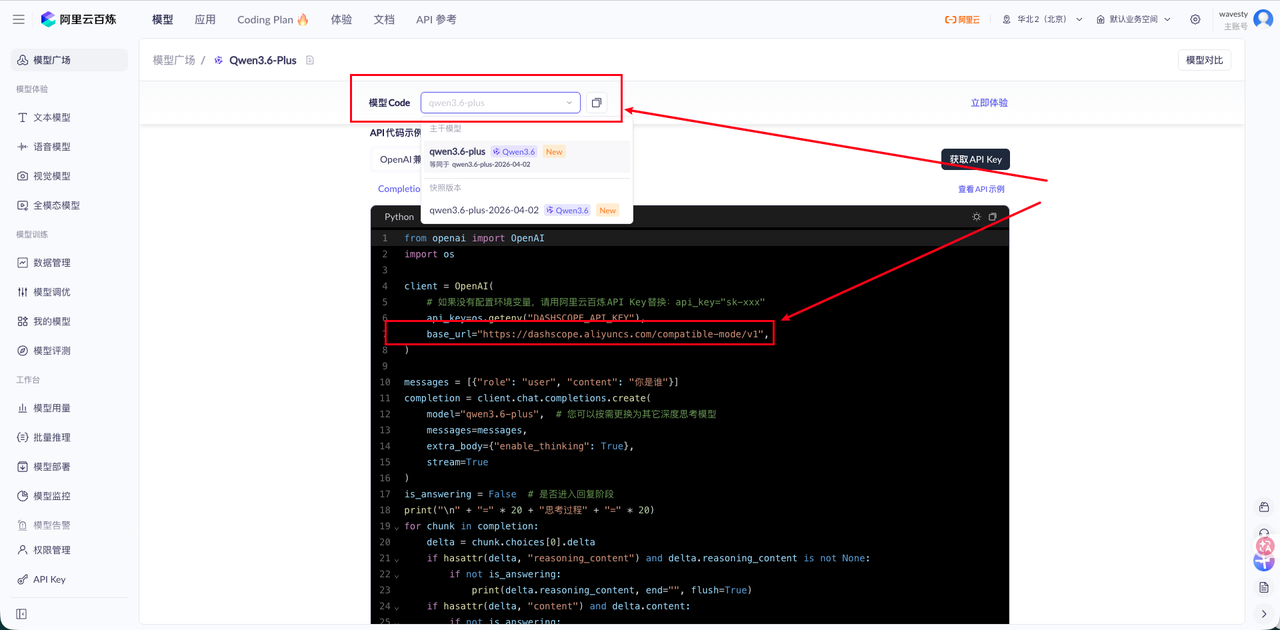
Task: Open 文本模型 in the sidebar
Action: [69, 117]
